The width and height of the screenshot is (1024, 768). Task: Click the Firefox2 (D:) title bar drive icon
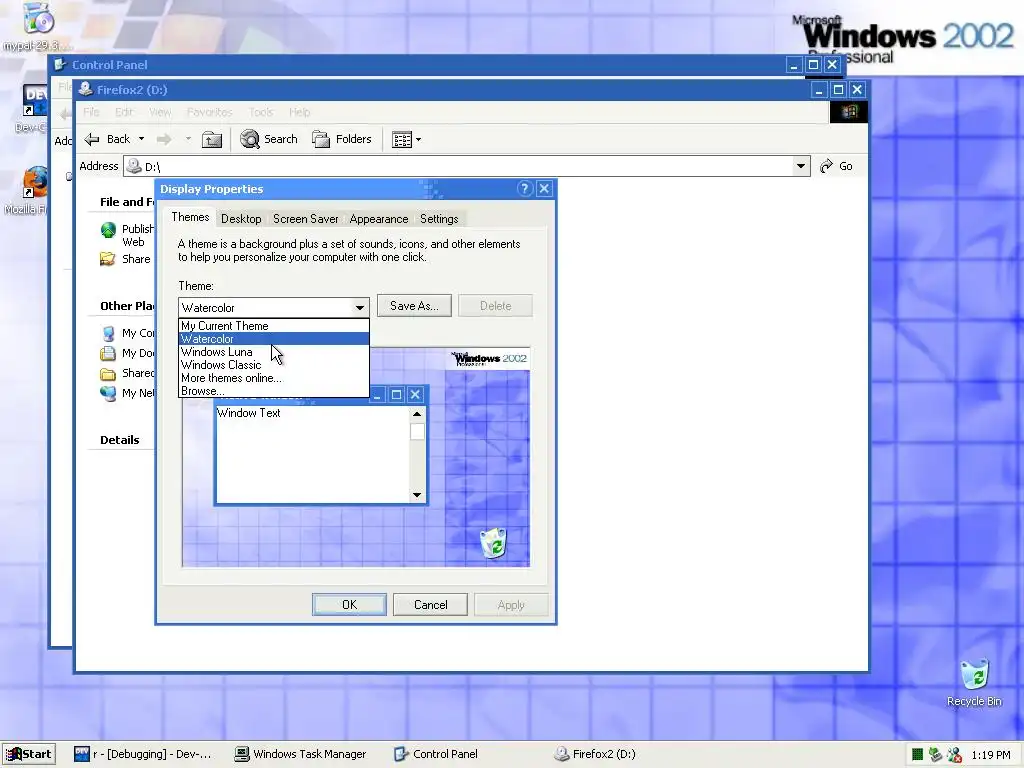(x=85, y=89)
